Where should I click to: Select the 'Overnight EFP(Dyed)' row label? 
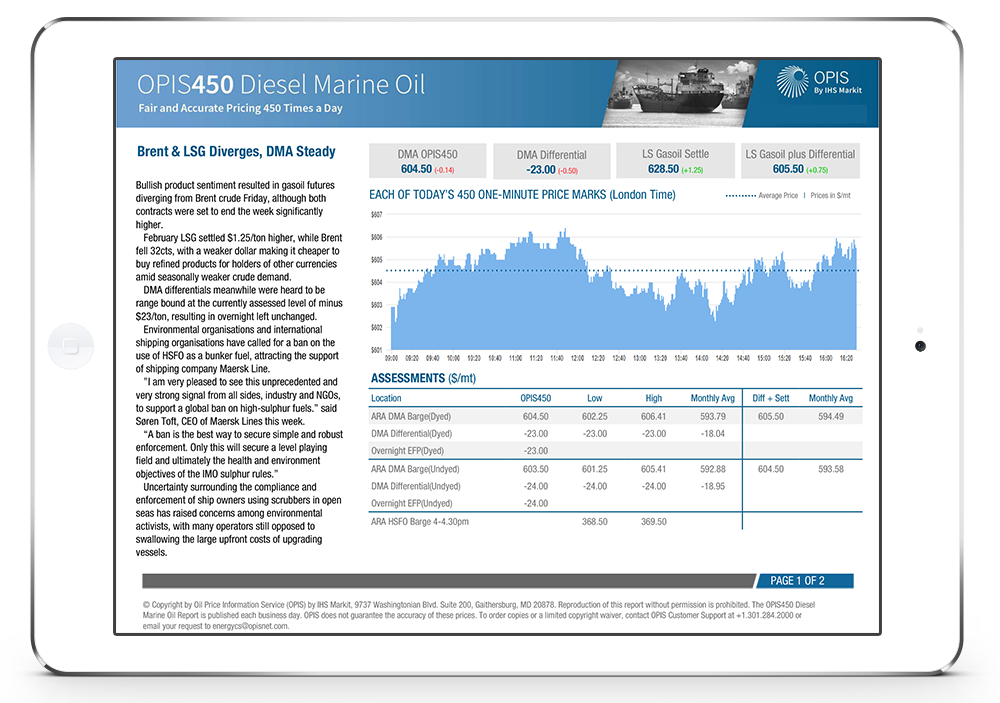point(407,451)
